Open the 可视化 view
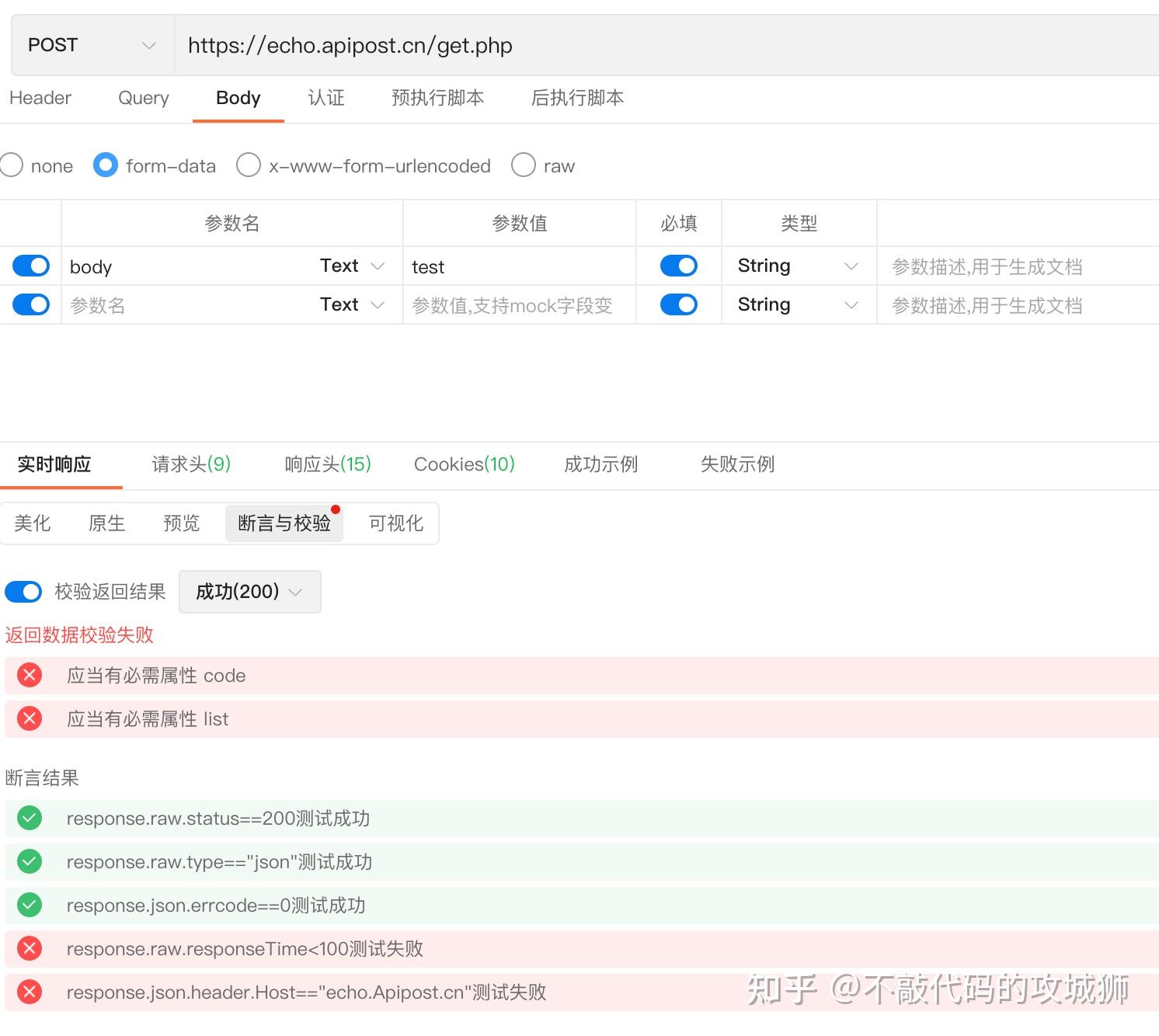The height and width of the screenshot is (1036, 1159). [395, 523]
